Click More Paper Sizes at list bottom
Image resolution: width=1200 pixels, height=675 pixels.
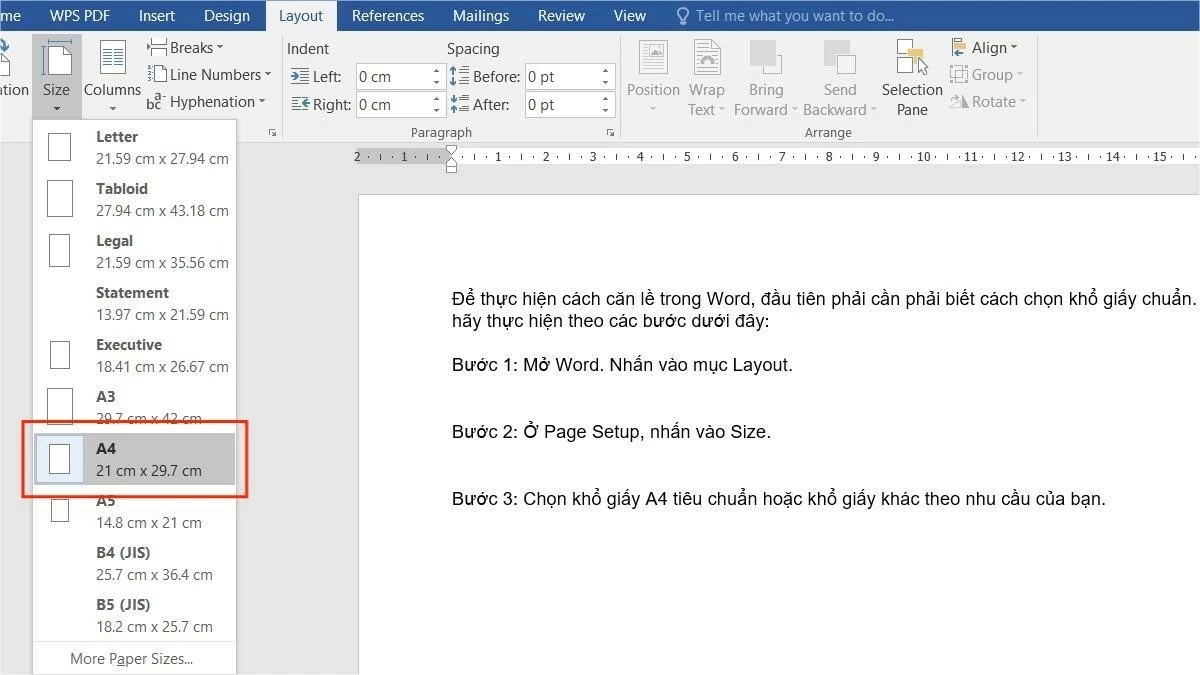click(x=131, y=658)
